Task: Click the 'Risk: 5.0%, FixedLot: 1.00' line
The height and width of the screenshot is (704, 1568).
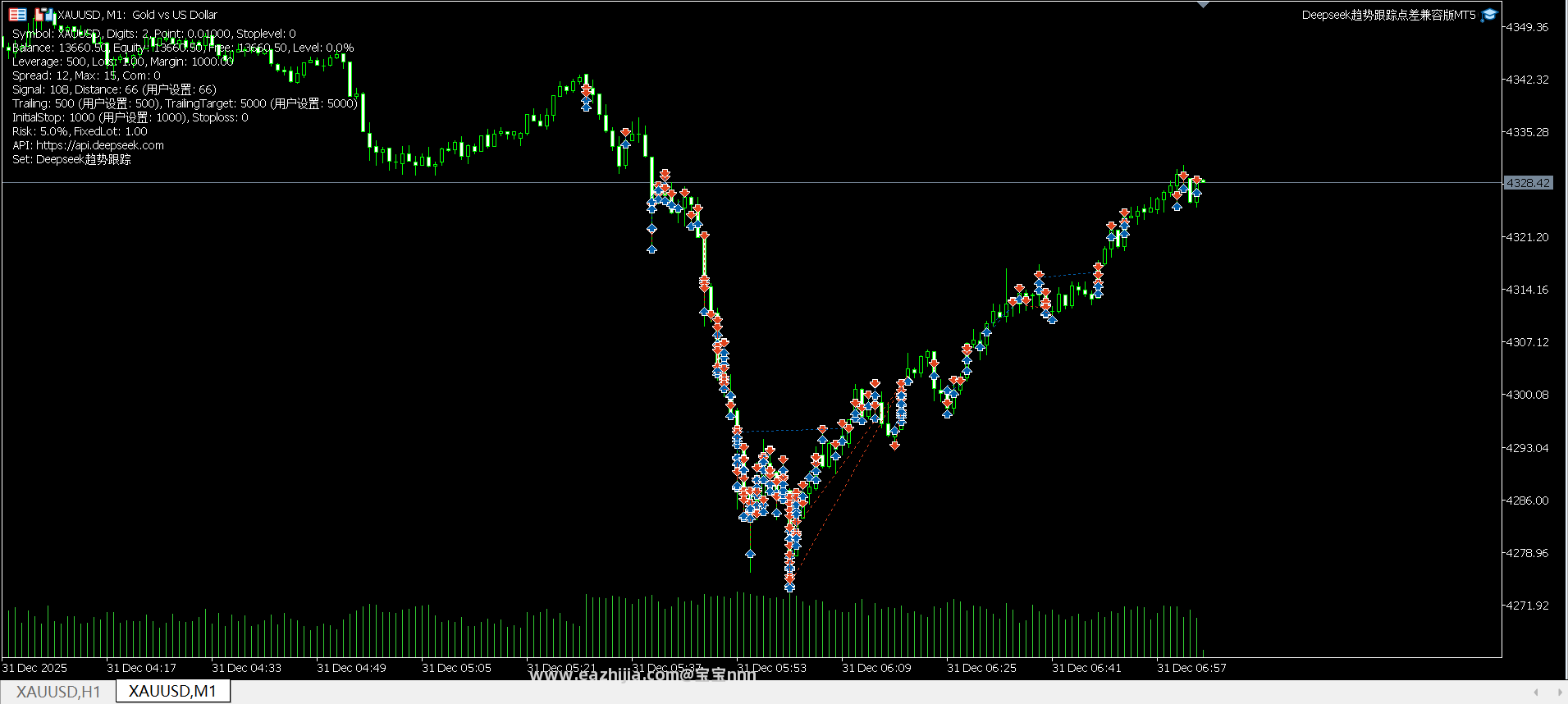Action: coord(80,131)
